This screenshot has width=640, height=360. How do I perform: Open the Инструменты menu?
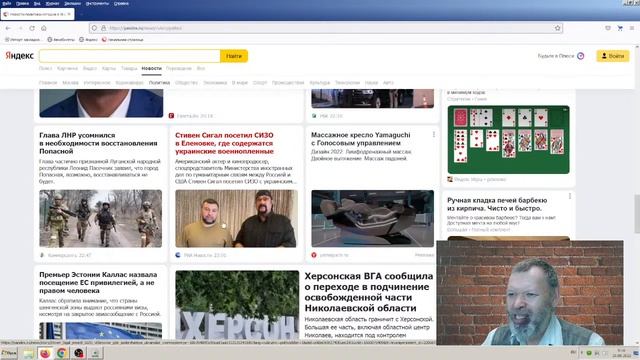(97, 3)
